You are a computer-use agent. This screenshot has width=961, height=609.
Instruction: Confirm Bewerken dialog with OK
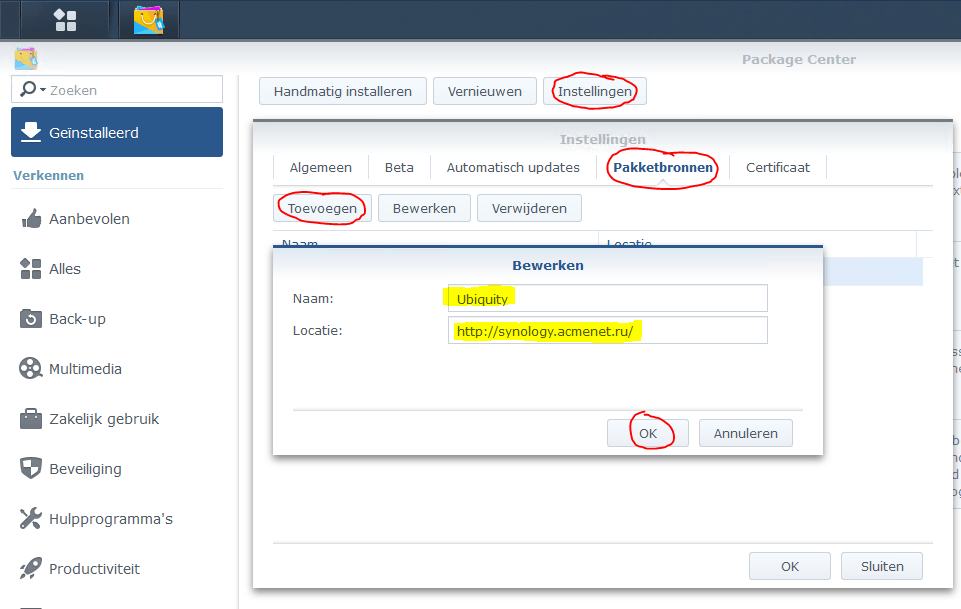click(648, 433)
